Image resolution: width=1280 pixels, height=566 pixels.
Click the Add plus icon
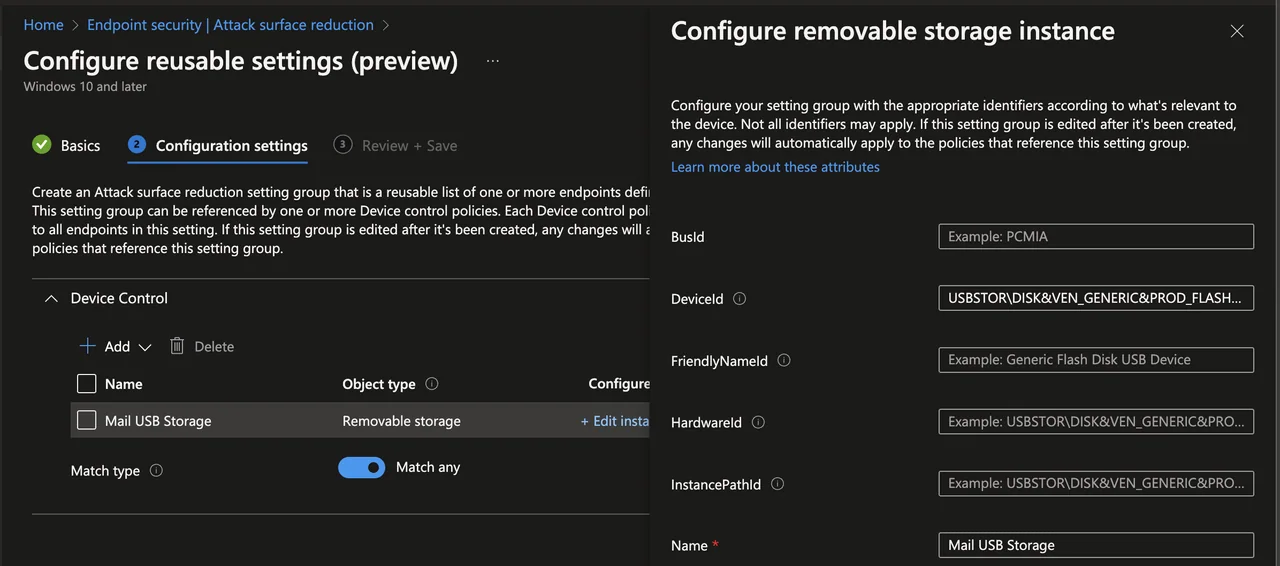[x=88, y=346]
